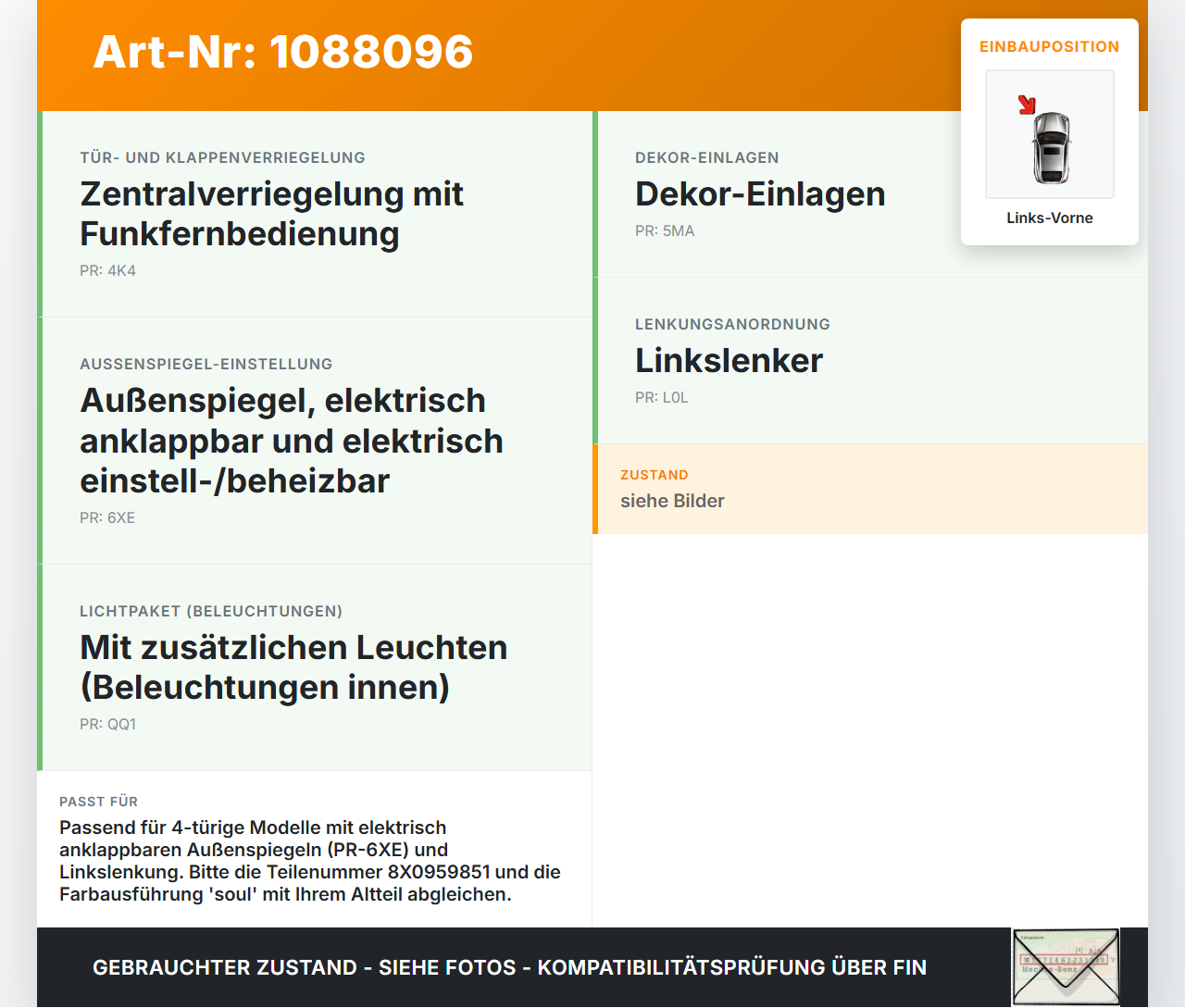Click the 'siehe Bilder' condition text
The image size is (1185, 1008).
672,501
